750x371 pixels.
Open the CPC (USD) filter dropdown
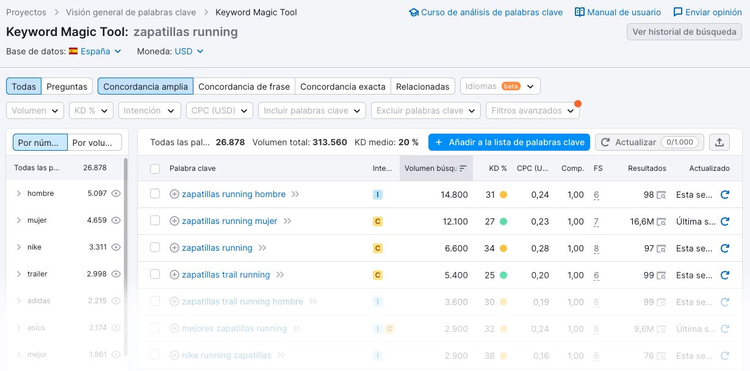[220, 110]
